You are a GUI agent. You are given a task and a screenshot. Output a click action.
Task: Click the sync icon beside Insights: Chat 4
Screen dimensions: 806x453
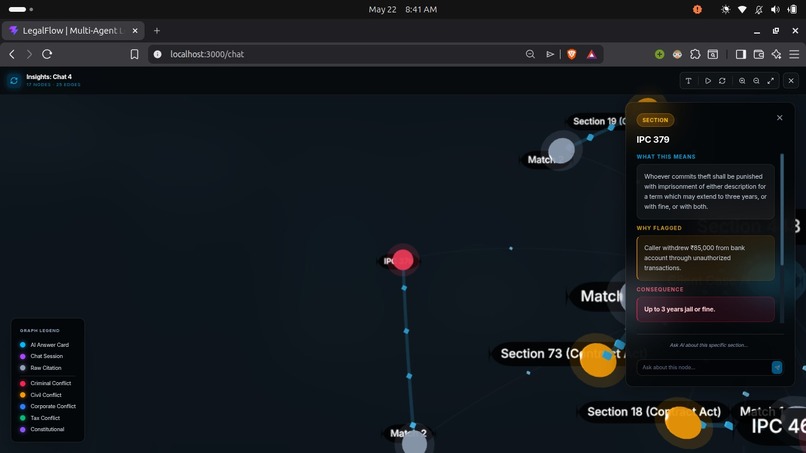pyautogui.click(x=14, y=81)
